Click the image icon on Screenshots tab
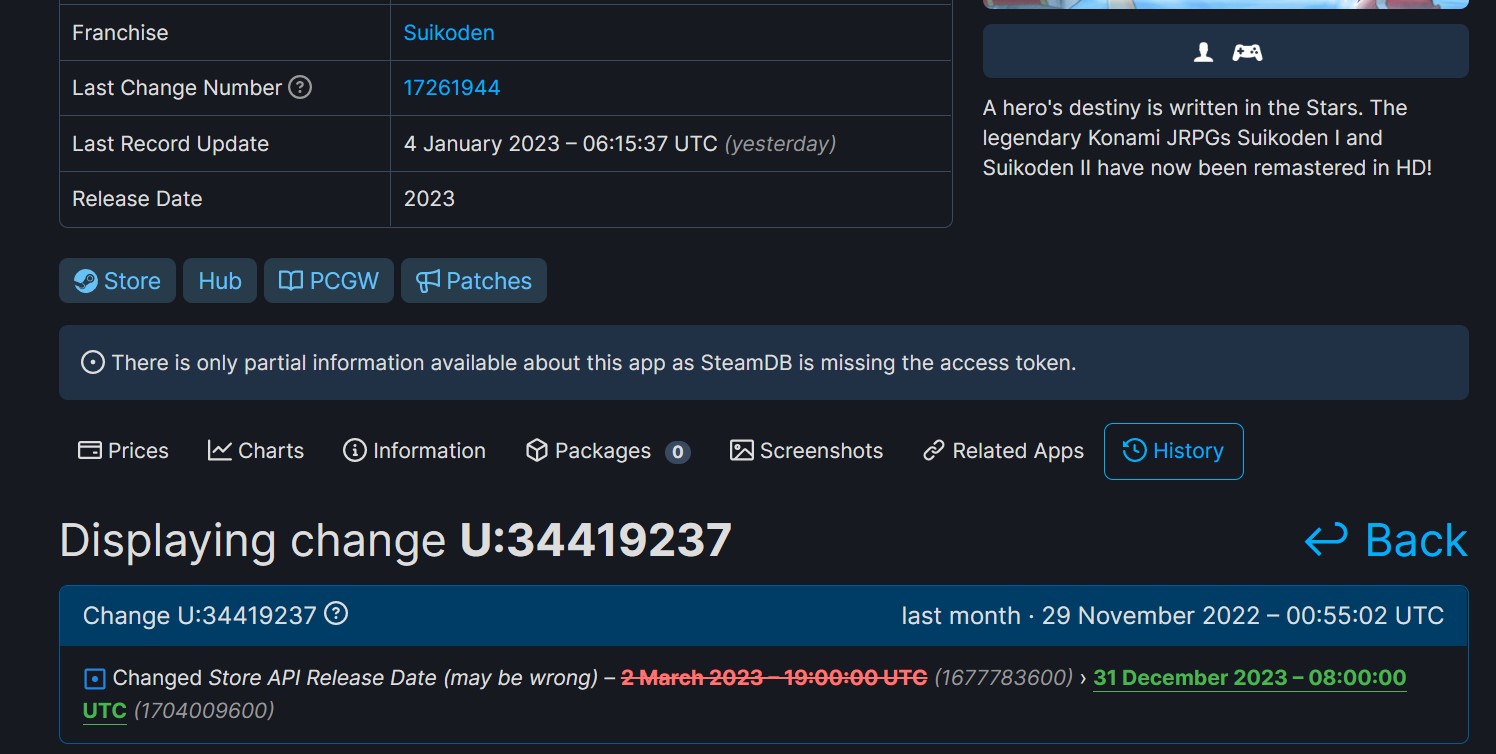Image resolution: width=1496 pixels, height=754 pixels. coord(742,451)
